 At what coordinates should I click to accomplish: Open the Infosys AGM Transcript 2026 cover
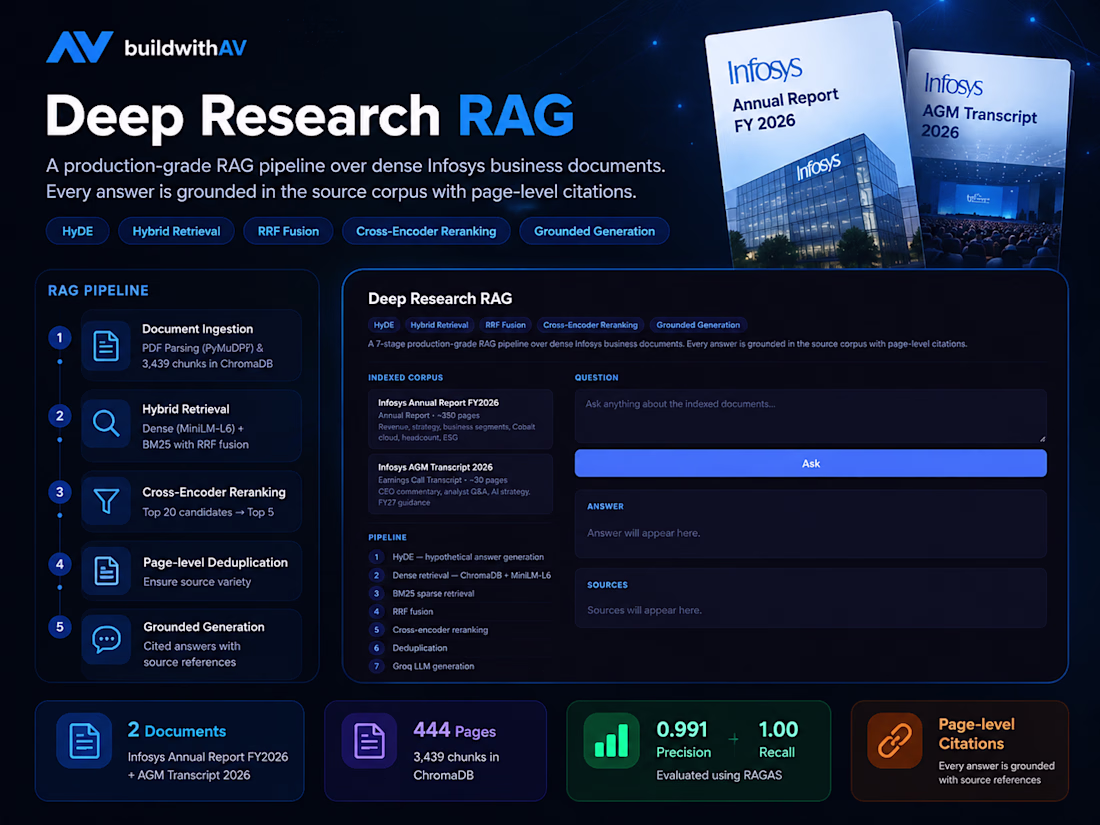pos(991,158)
